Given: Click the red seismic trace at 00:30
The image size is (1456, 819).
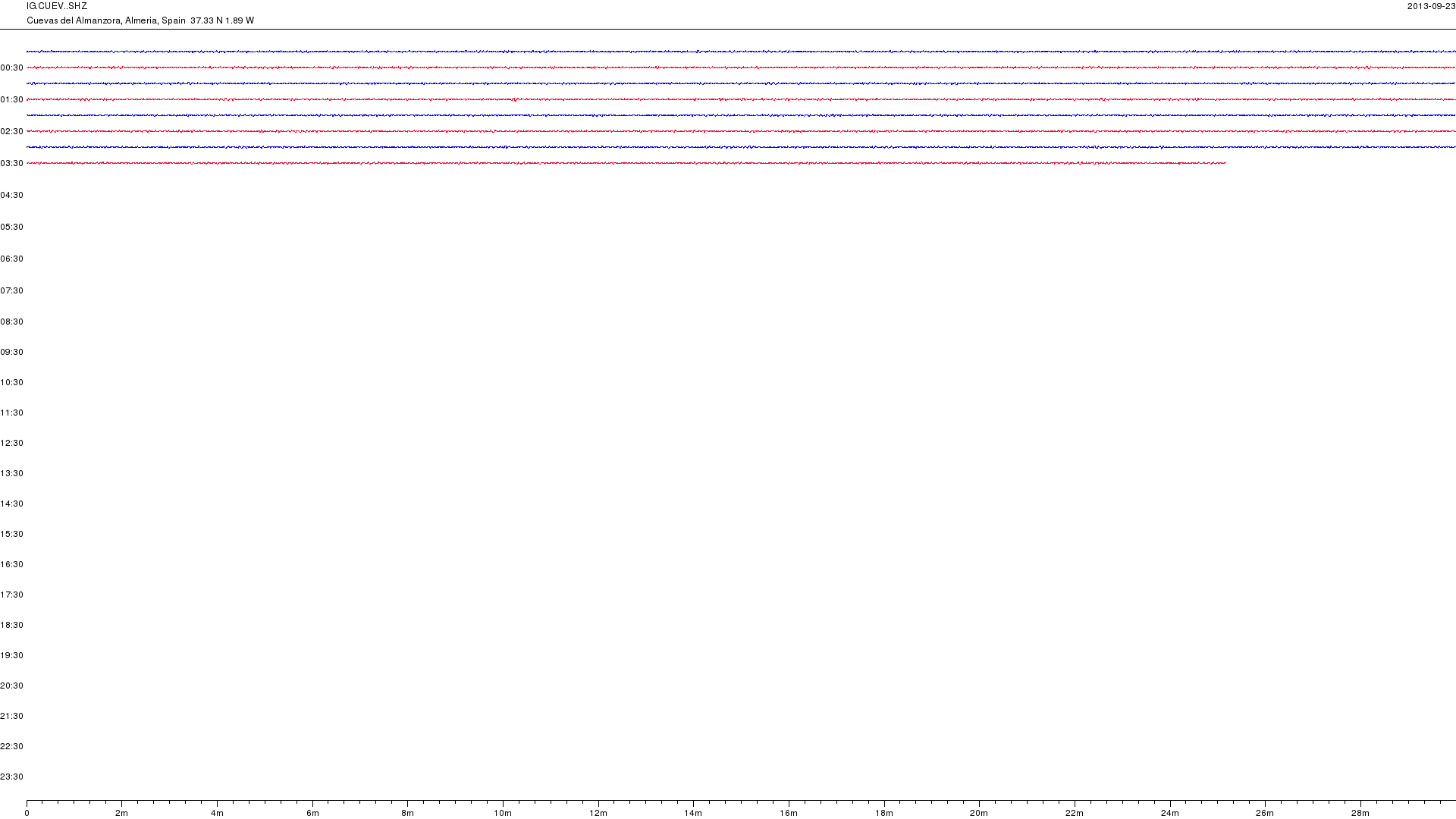Looking at the screenshot, I should click(741, 67).
